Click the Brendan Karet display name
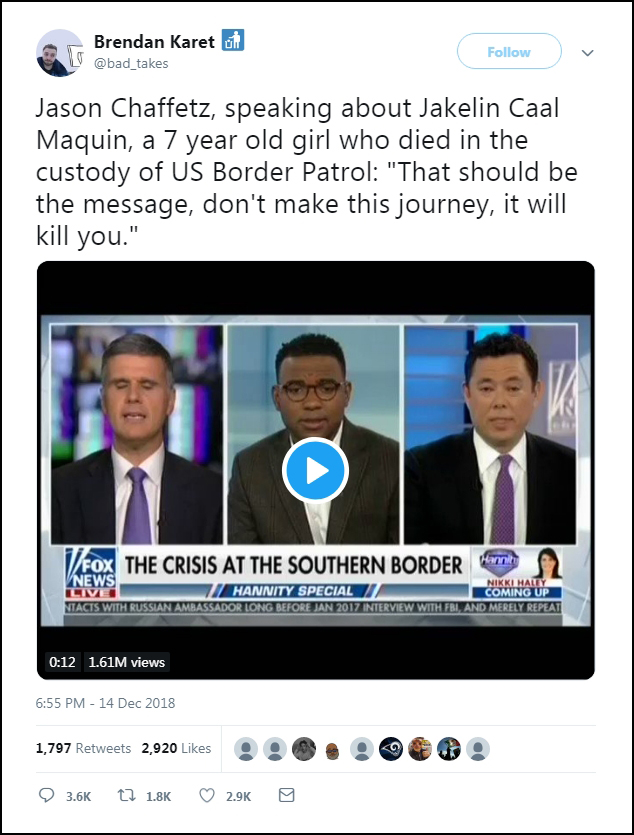Image resolution: width=634 pixels, height=835 pixels. (x=154, y=41)
